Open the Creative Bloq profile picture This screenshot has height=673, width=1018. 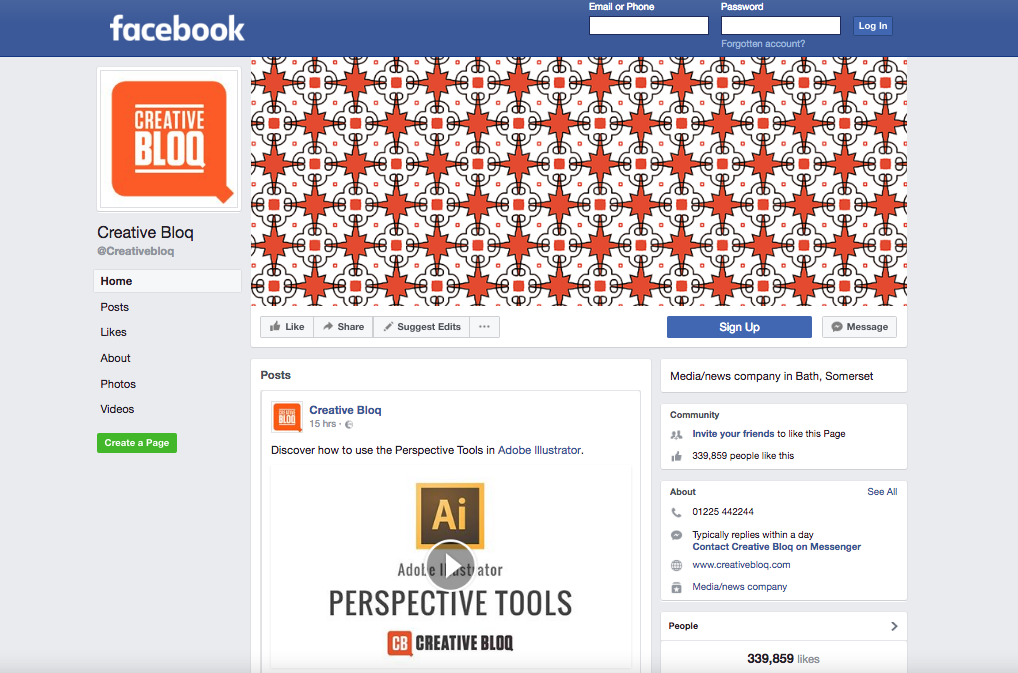click(x=169, y=139)
